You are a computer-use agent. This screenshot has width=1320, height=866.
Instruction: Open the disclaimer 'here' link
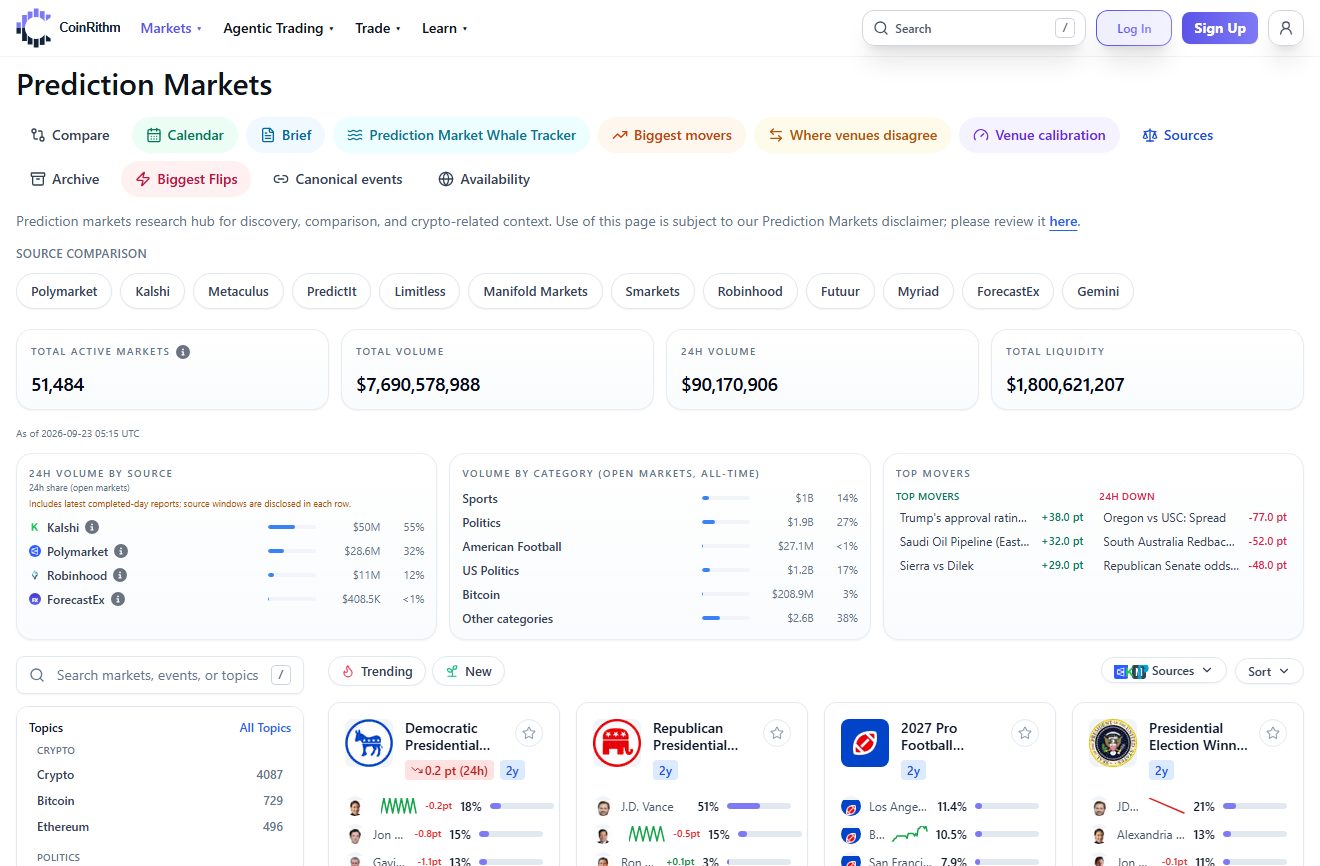1063,221
